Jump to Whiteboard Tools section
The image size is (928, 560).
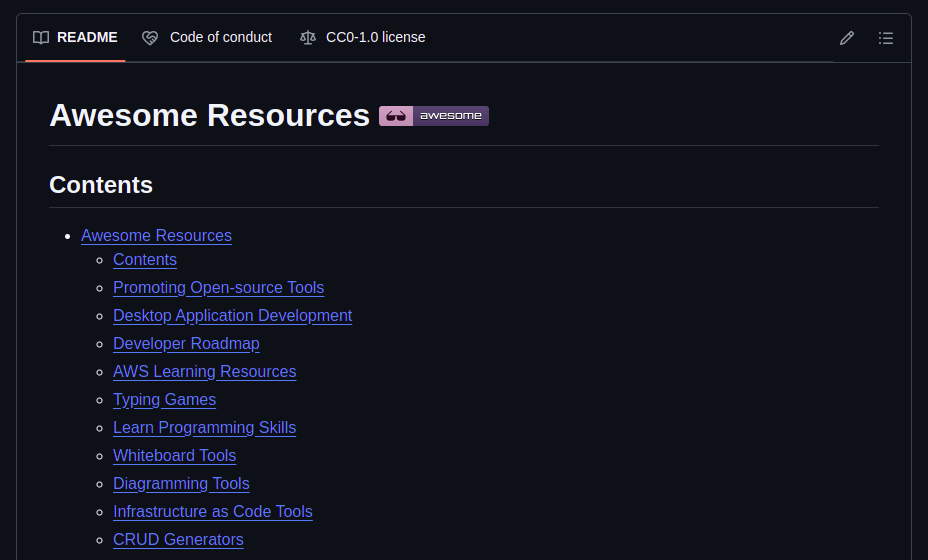click(174, 456)
